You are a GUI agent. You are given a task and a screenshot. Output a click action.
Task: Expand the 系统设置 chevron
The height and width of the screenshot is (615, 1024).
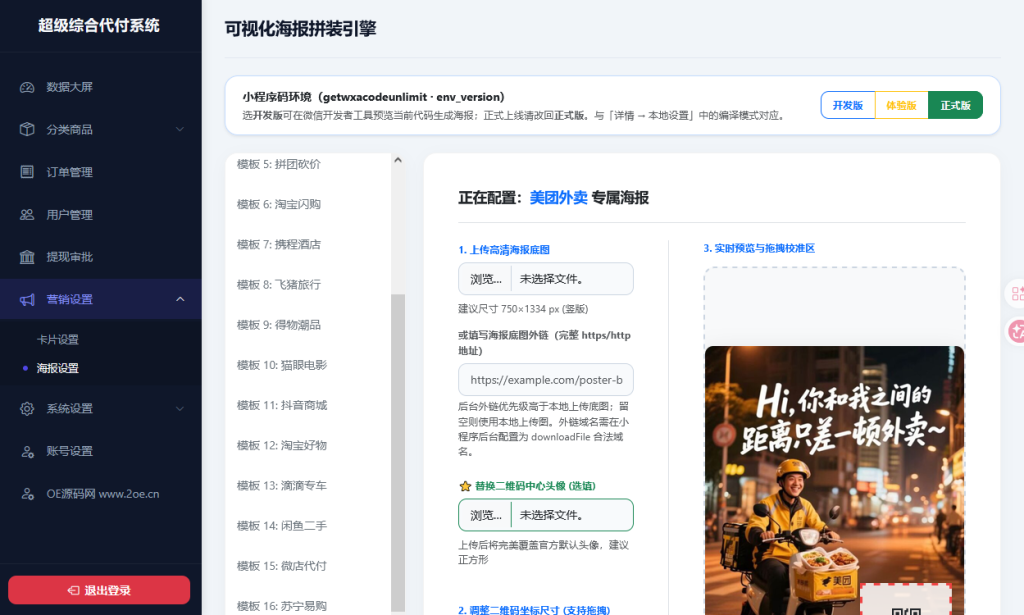(x=180, y=409)
